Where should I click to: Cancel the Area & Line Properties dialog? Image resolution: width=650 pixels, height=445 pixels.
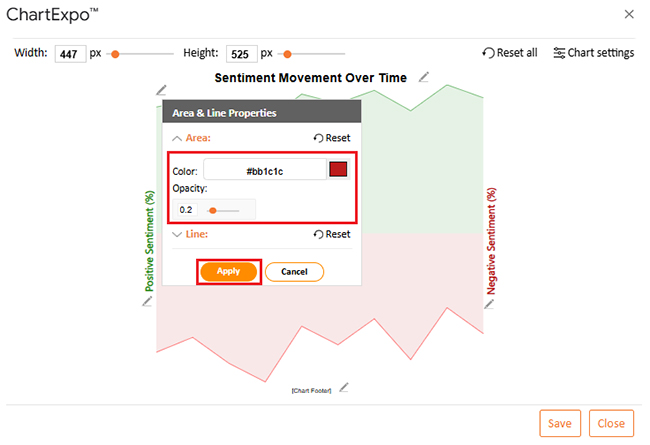pos(294,272)
